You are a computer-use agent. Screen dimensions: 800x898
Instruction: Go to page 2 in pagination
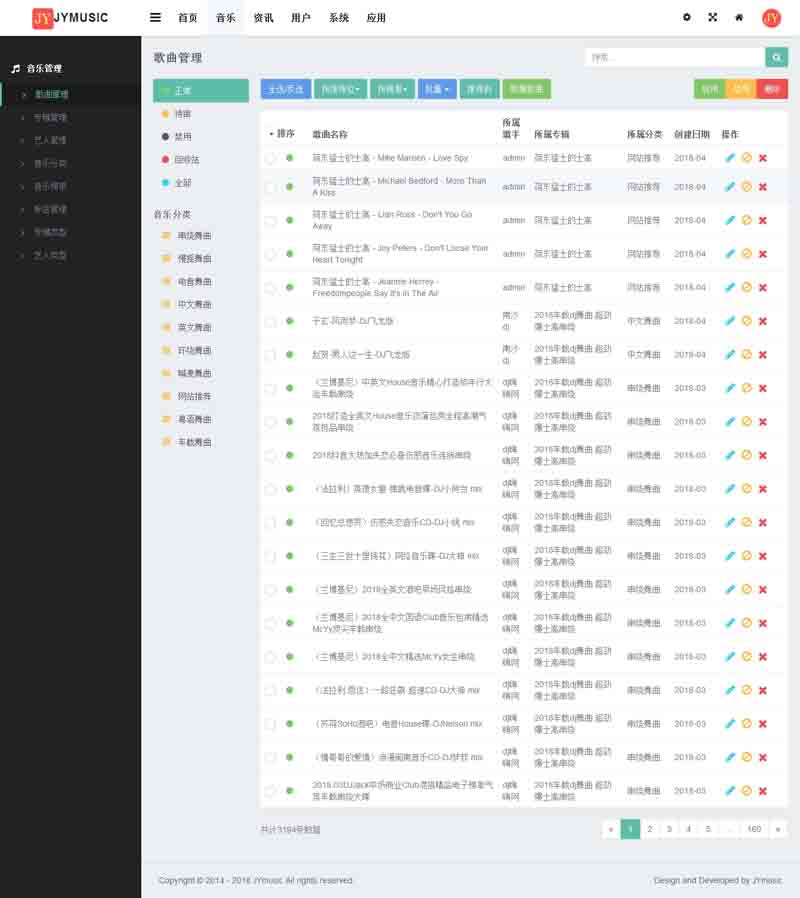click(649, 829)
